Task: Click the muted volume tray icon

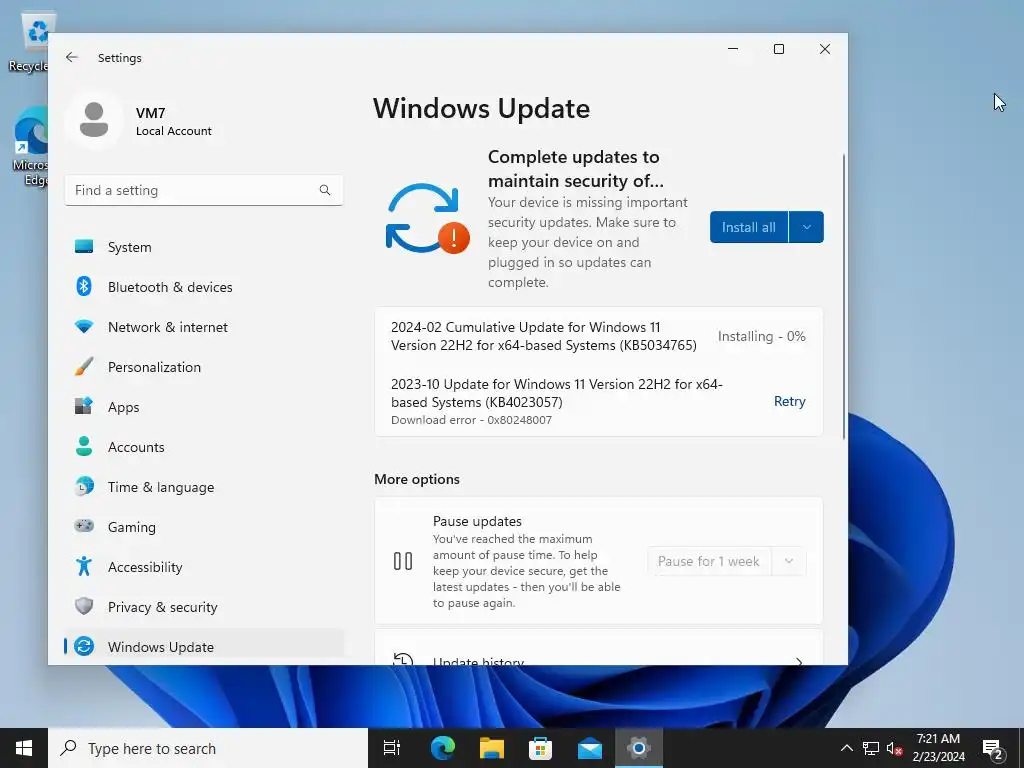Action: click(895, 748)
